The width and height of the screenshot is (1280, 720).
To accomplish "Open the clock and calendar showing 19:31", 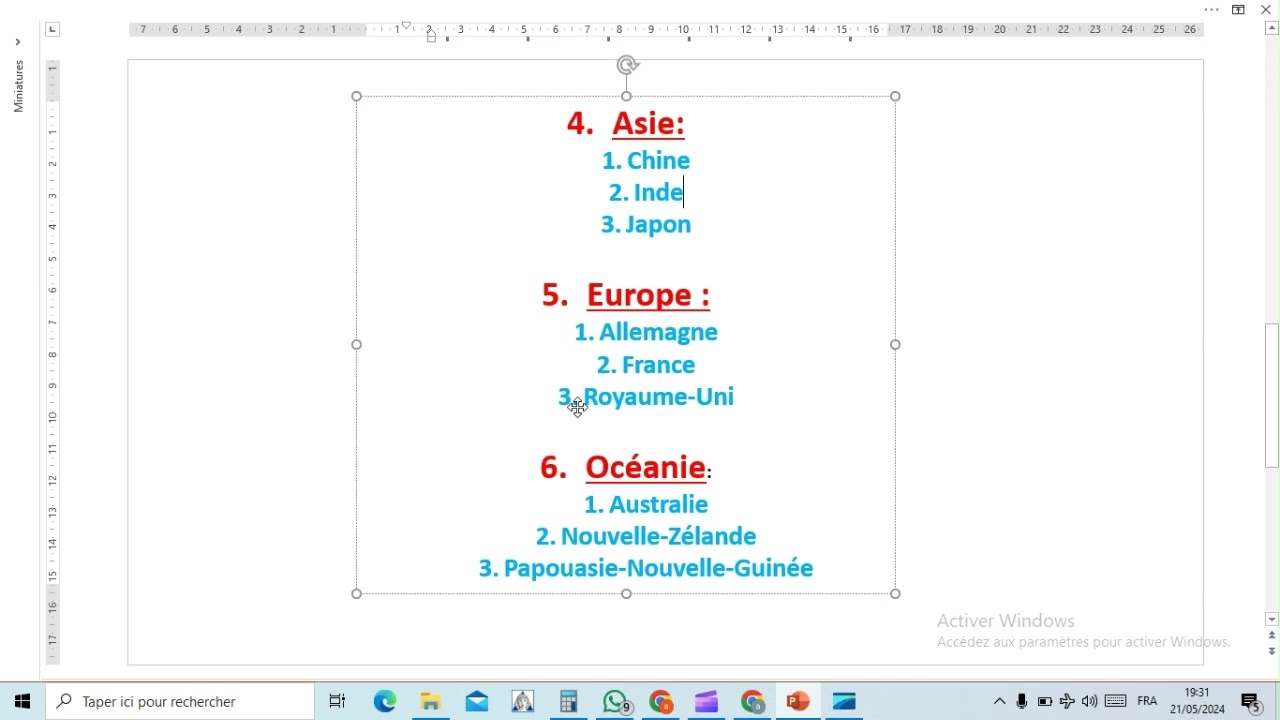I will click(x=1197, y=702).
